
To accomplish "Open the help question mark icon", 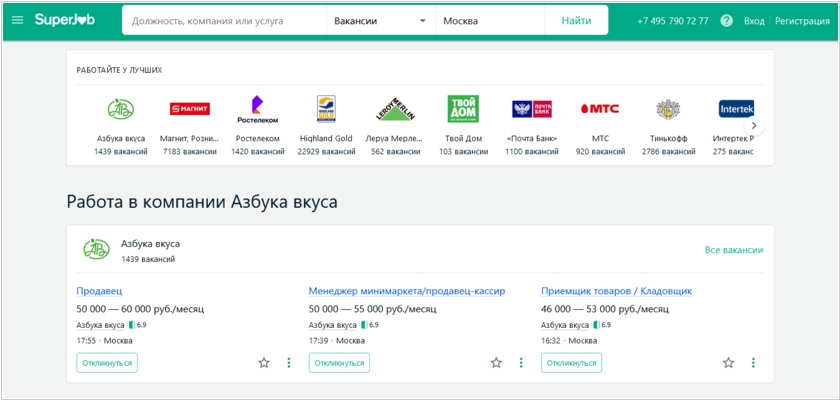I will [x=726, y=21].
